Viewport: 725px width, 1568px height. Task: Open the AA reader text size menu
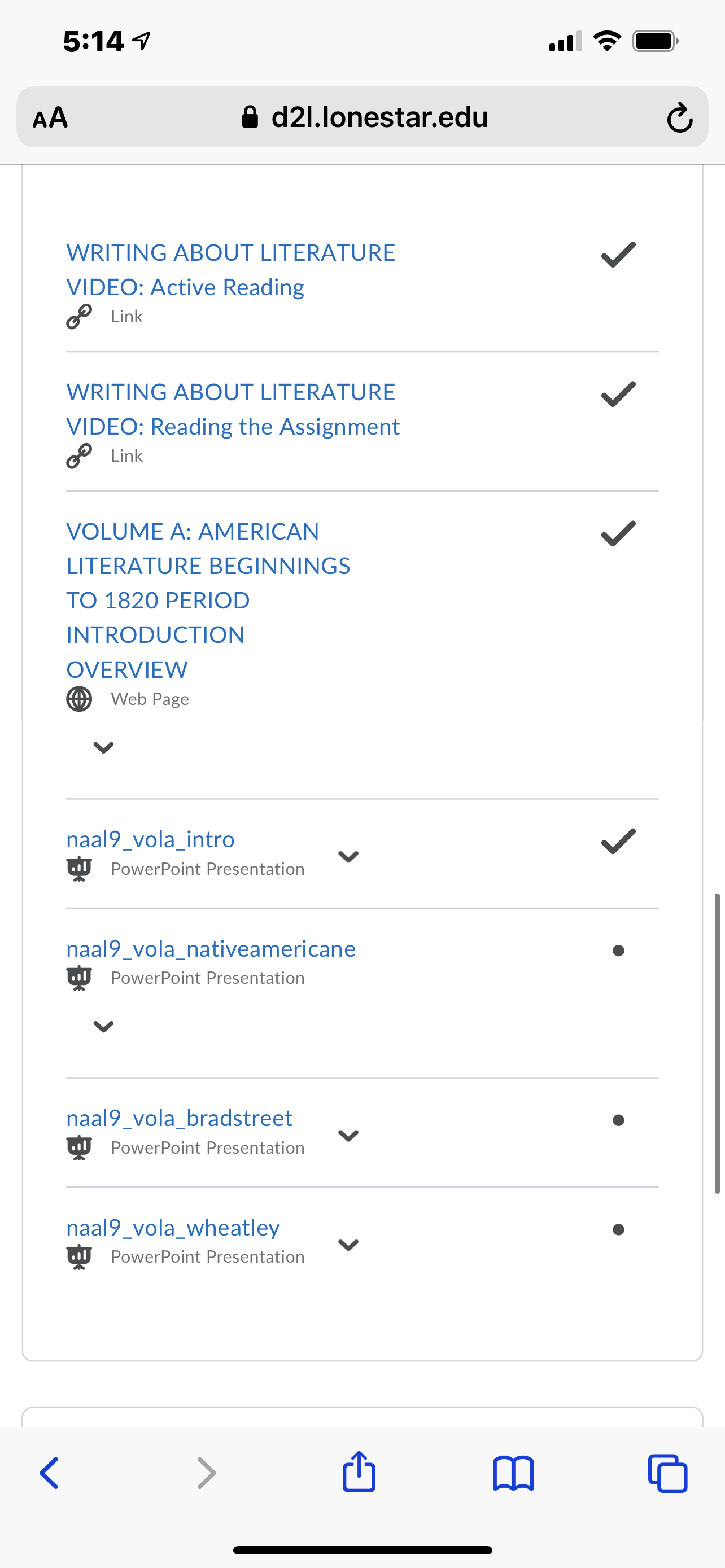click(x=50, y=117)
